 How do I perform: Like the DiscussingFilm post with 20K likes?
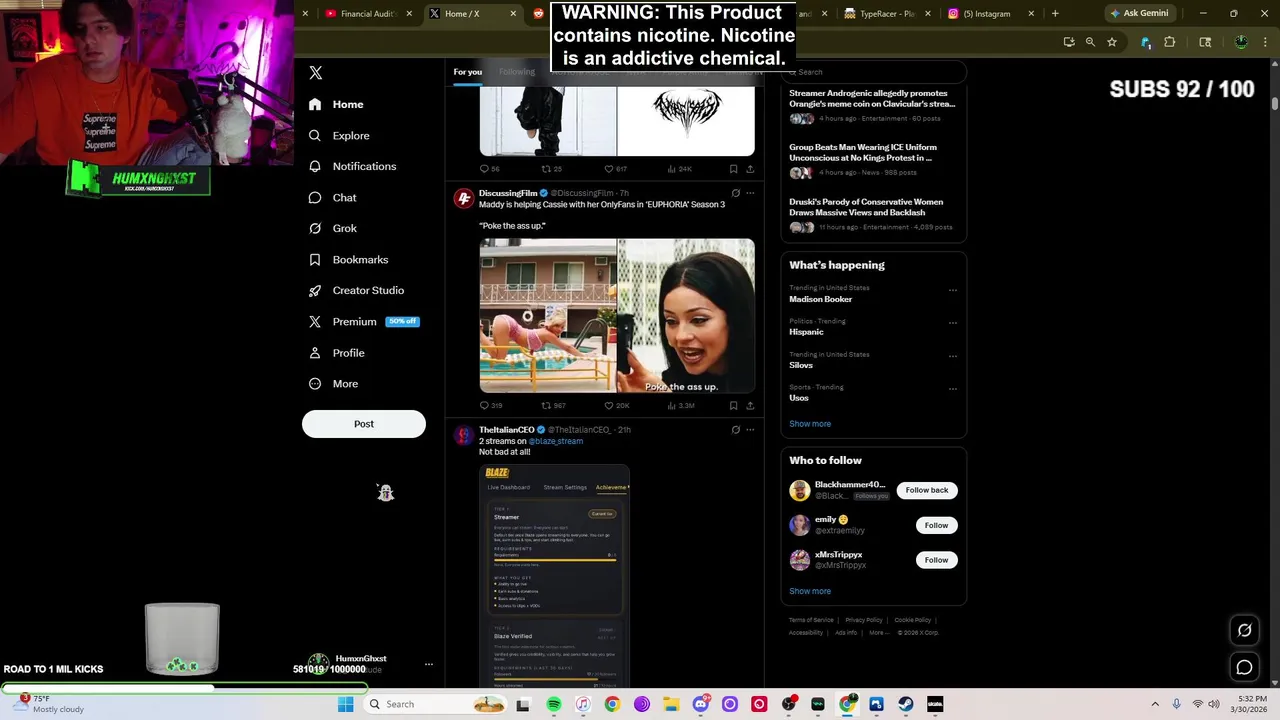pos(616,405)
